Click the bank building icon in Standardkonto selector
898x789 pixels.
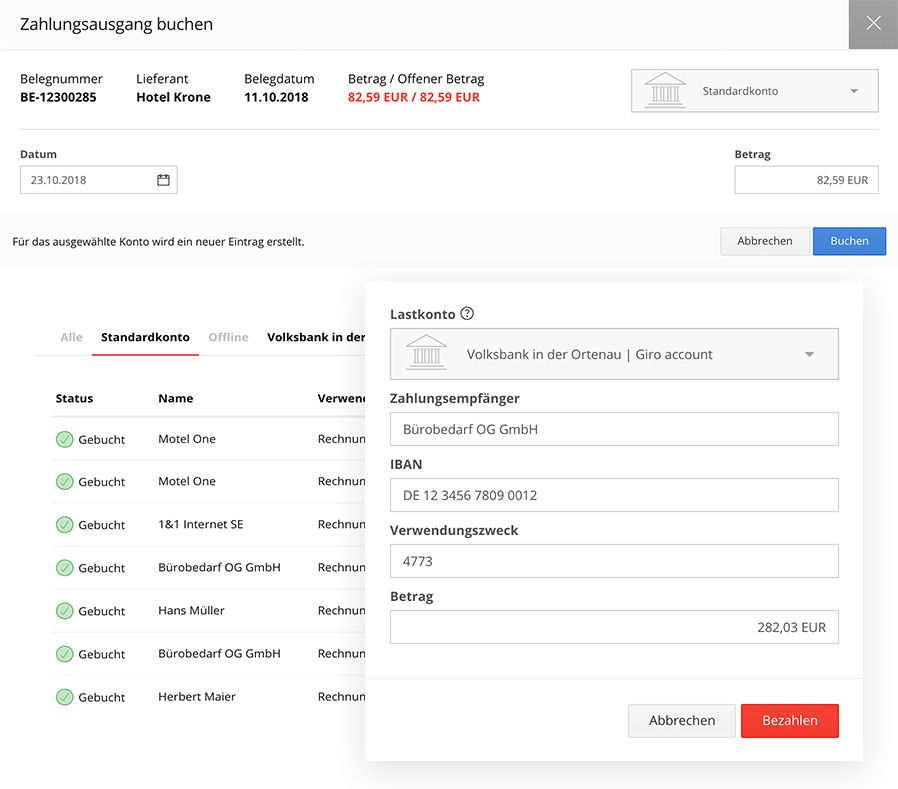point(665,90)
